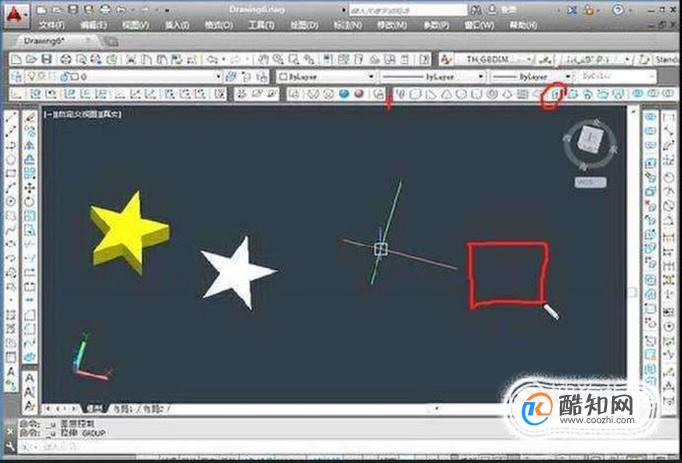Select the Array modify tool

click(30, 174)
